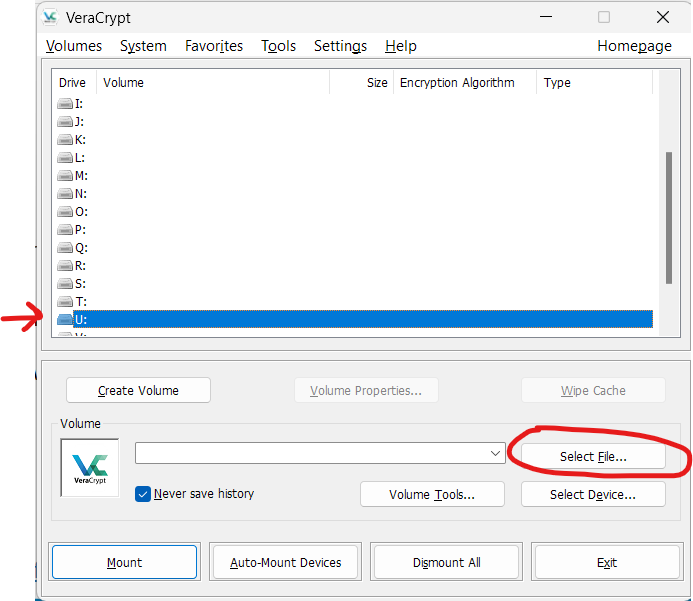Select drive I: icon in the list

click(65, 104)
